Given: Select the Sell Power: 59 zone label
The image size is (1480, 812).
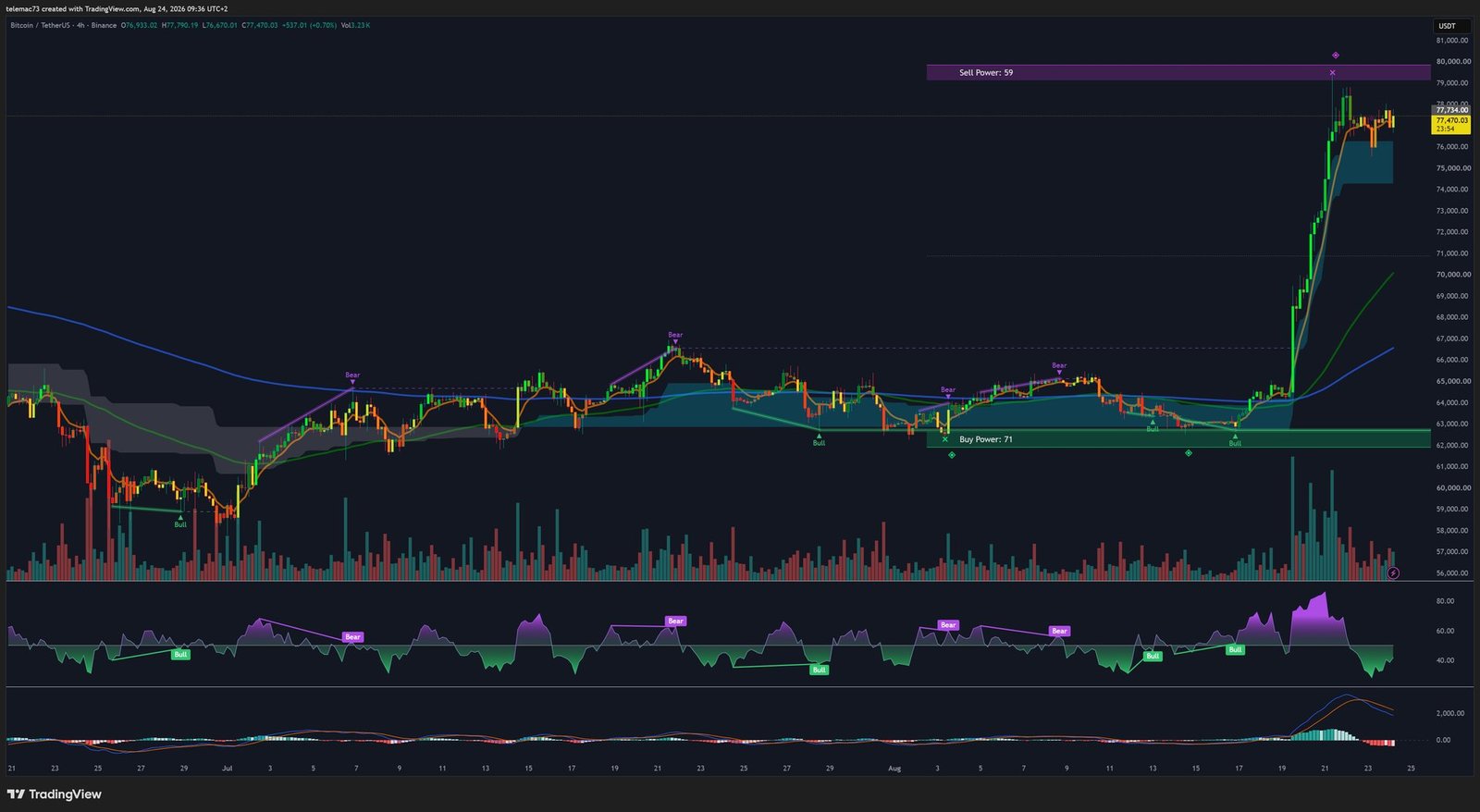Looking at the screenshot, I should click(986, 72).
